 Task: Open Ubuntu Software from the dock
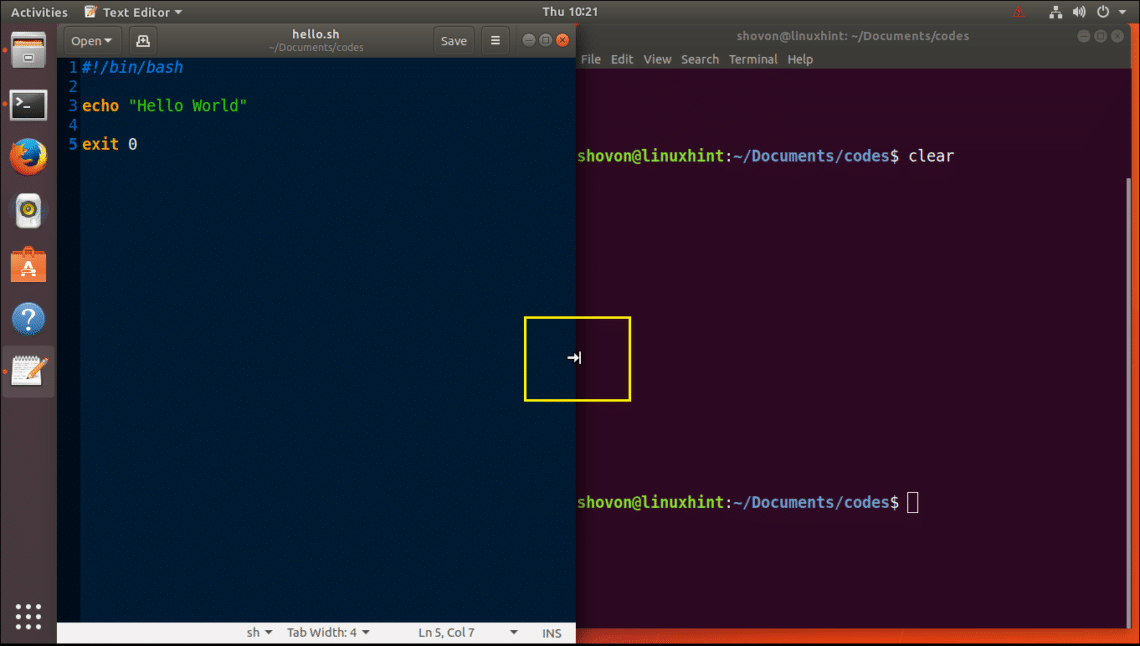point(28,265)
